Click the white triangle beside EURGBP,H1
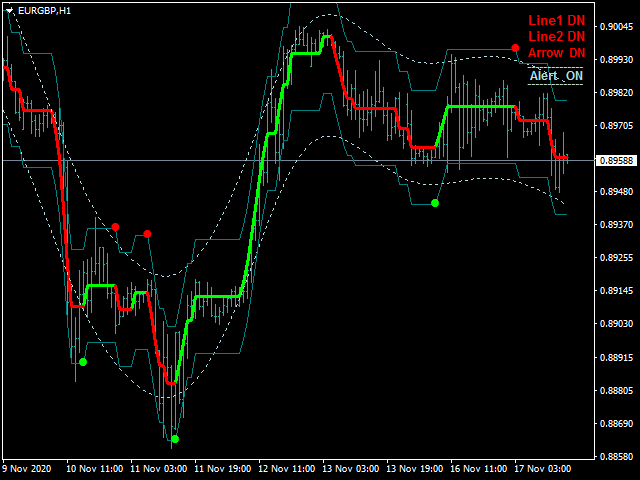This screenshot has height=480, width=640. click(10, 8)
